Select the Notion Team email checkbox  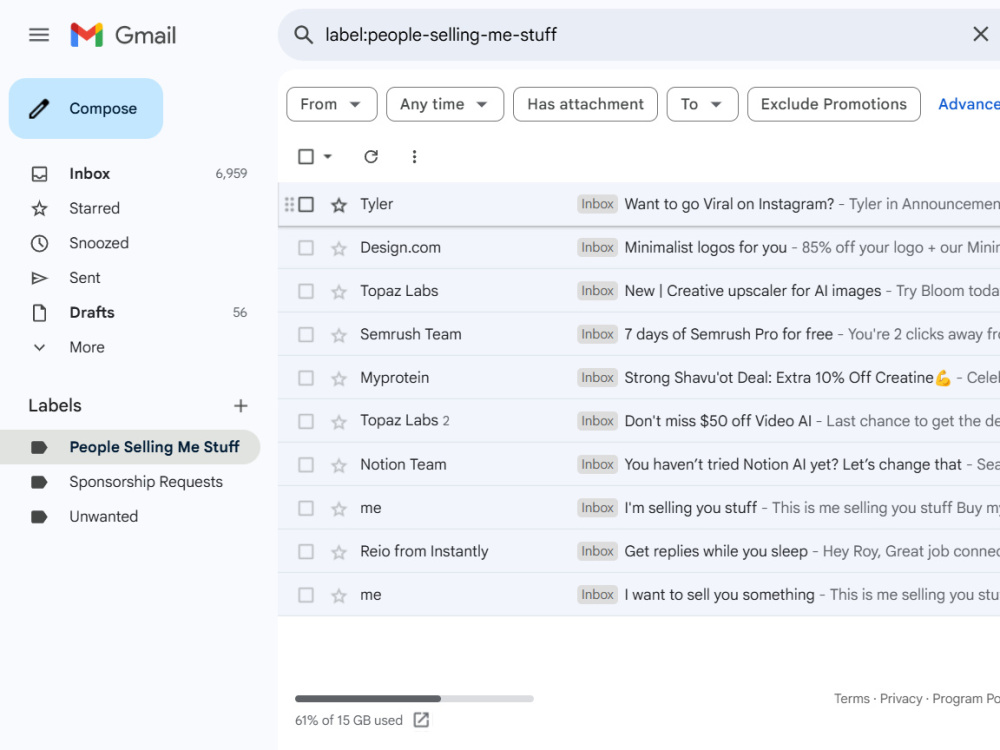click(306, 465)
